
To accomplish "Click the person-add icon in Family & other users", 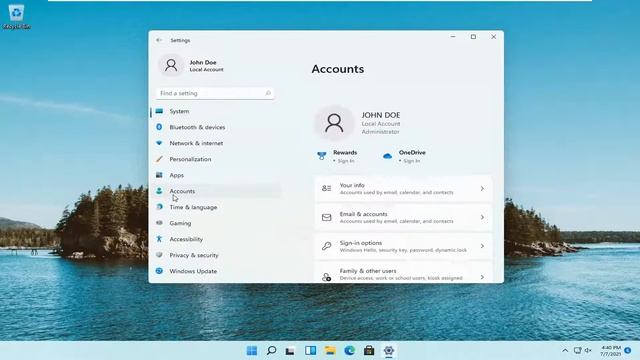I will pyautogui.click(x=327, y=277).
